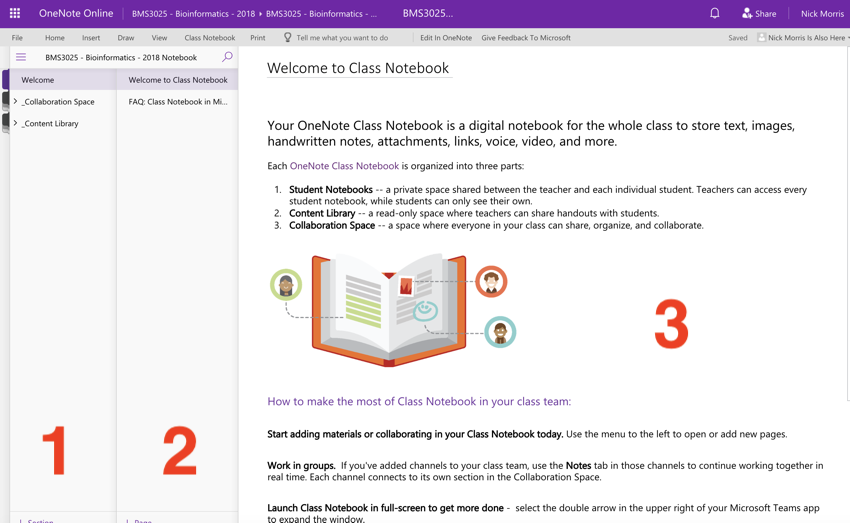Click Give Feedback To Microsoft

(x=526, y=38)
